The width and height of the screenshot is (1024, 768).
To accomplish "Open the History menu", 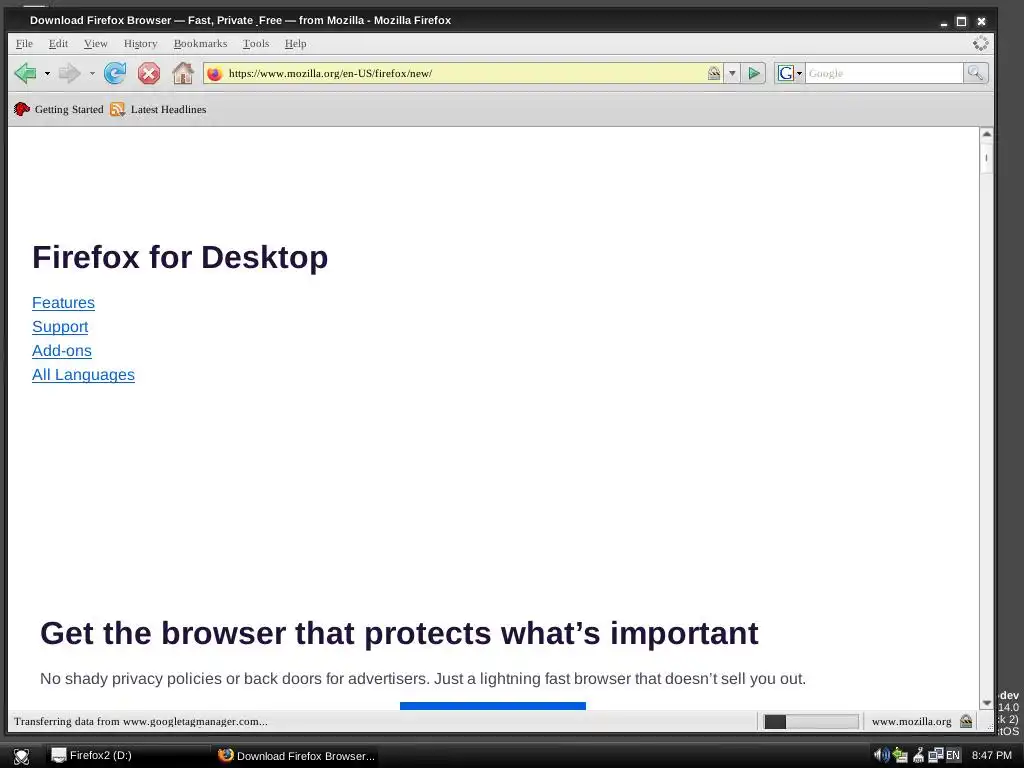I will tap(140, 44).
